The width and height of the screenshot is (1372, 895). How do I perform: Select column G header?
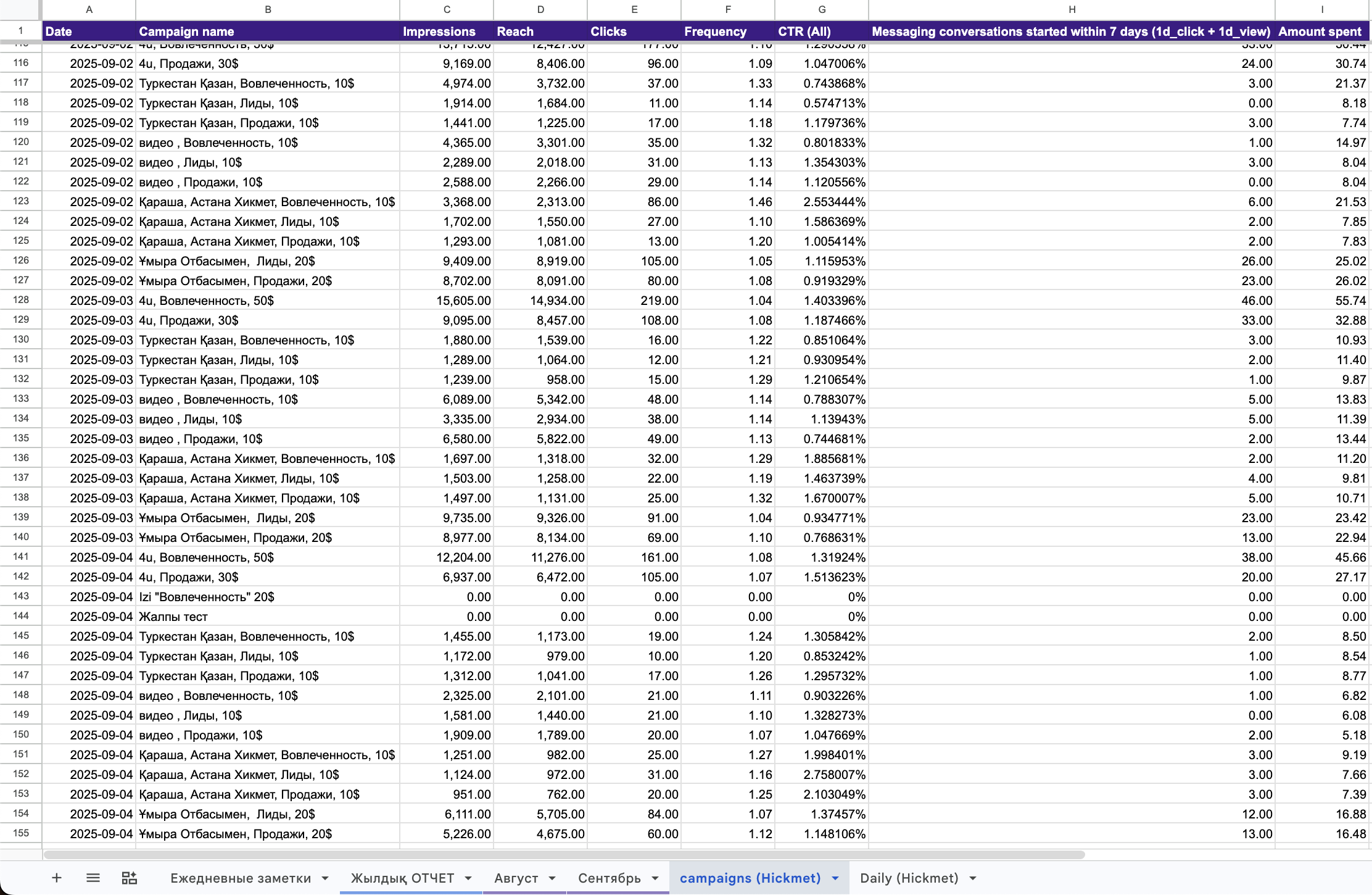822,9
